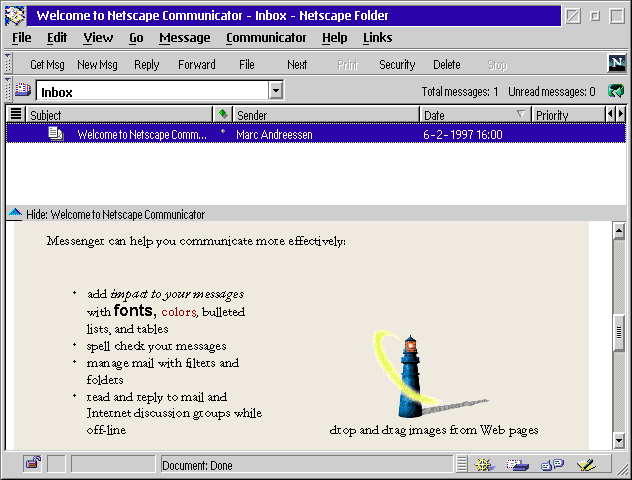Click the window resize grip in corner
The image size is (632, 480).
click(622, 468)
